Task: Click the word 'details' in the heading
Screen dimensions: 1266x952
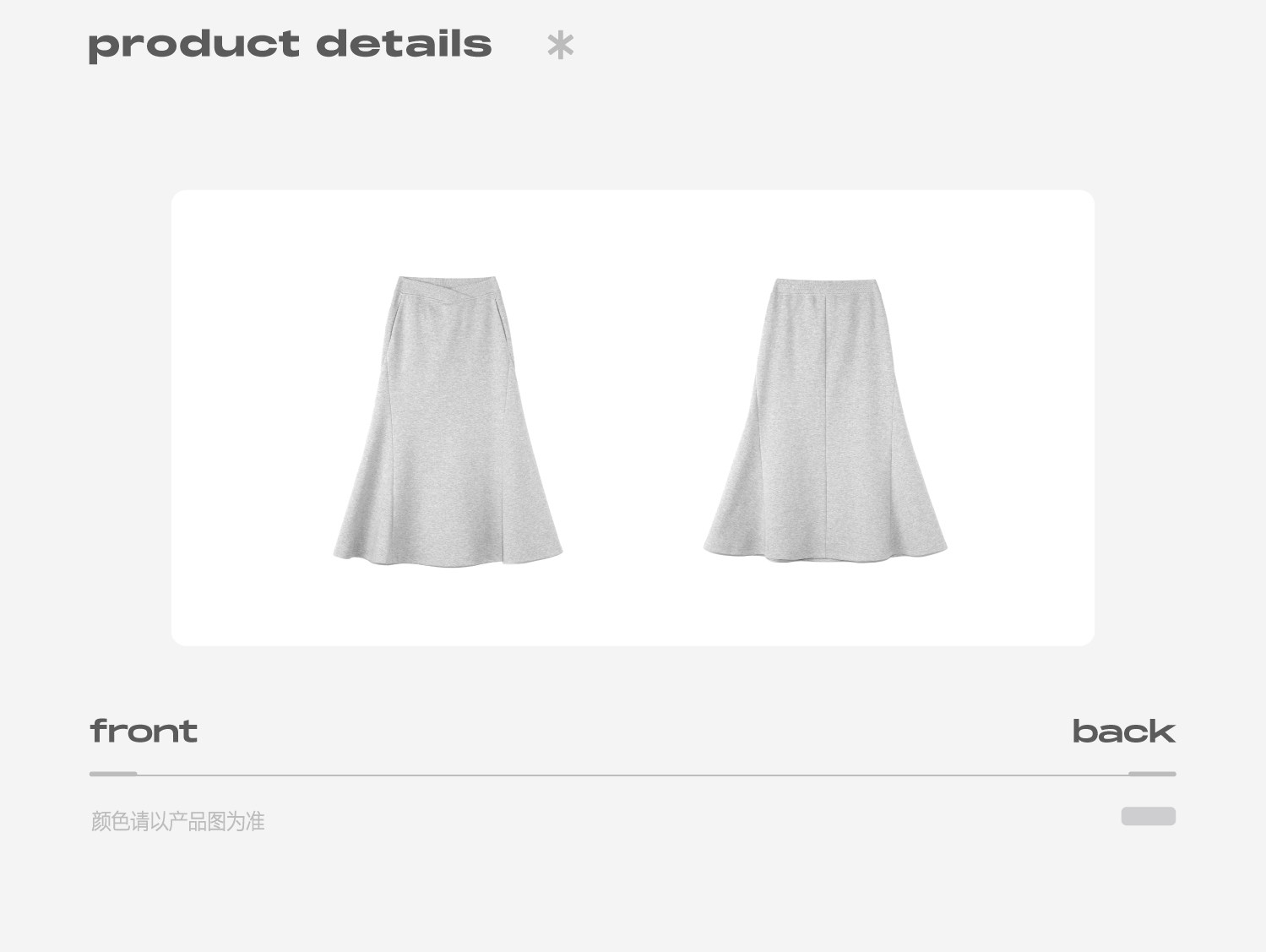Action: pyautogui.click(x=404, y=44)
